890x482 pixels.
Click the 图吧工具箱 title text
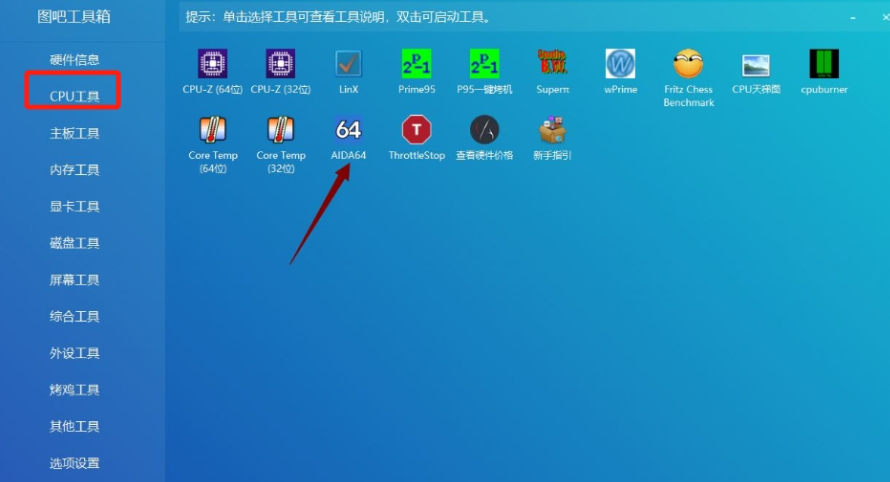[x=74, y=17]
